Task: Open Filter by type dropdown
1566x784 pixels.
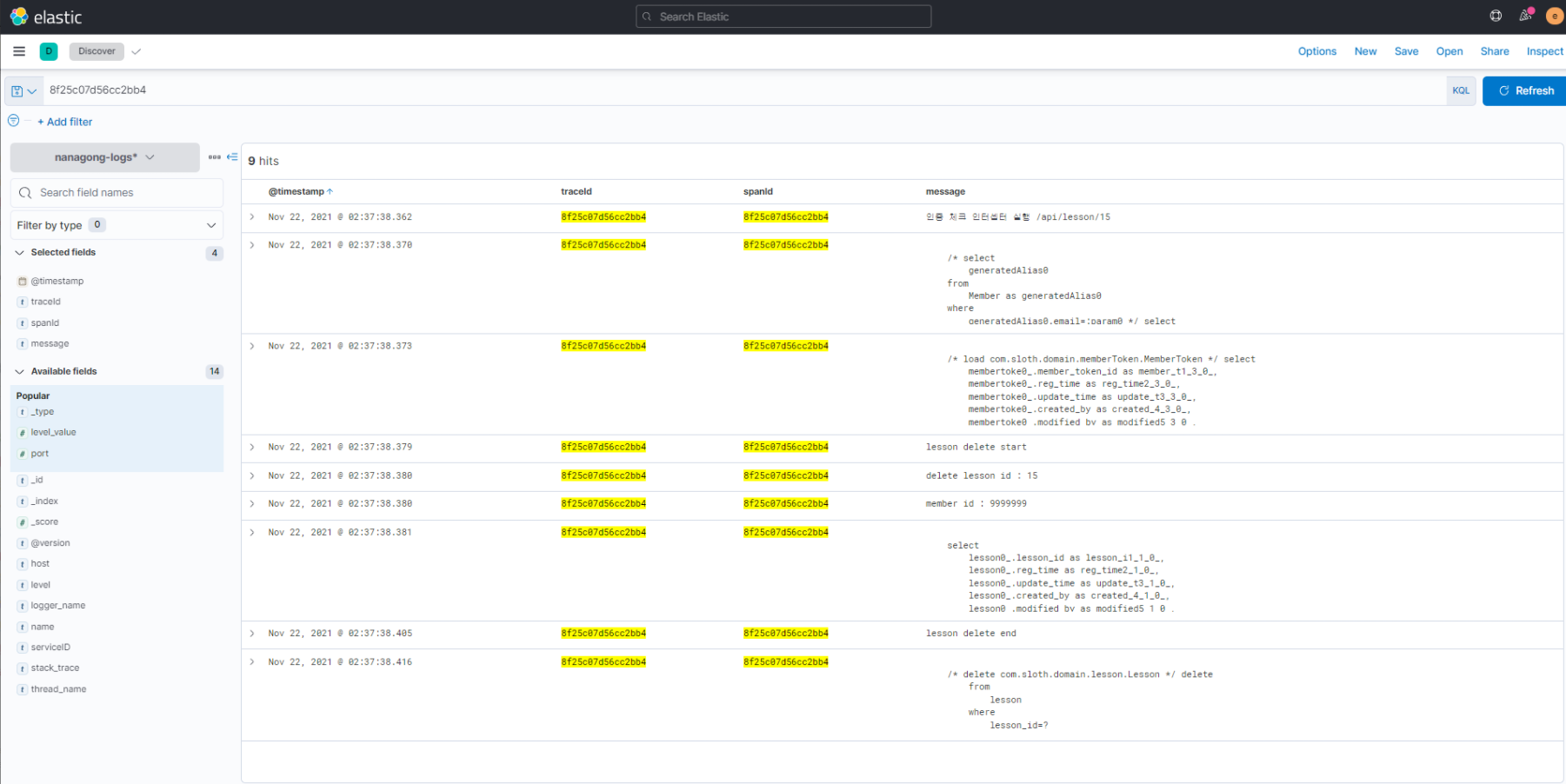Action: [117, 225]
